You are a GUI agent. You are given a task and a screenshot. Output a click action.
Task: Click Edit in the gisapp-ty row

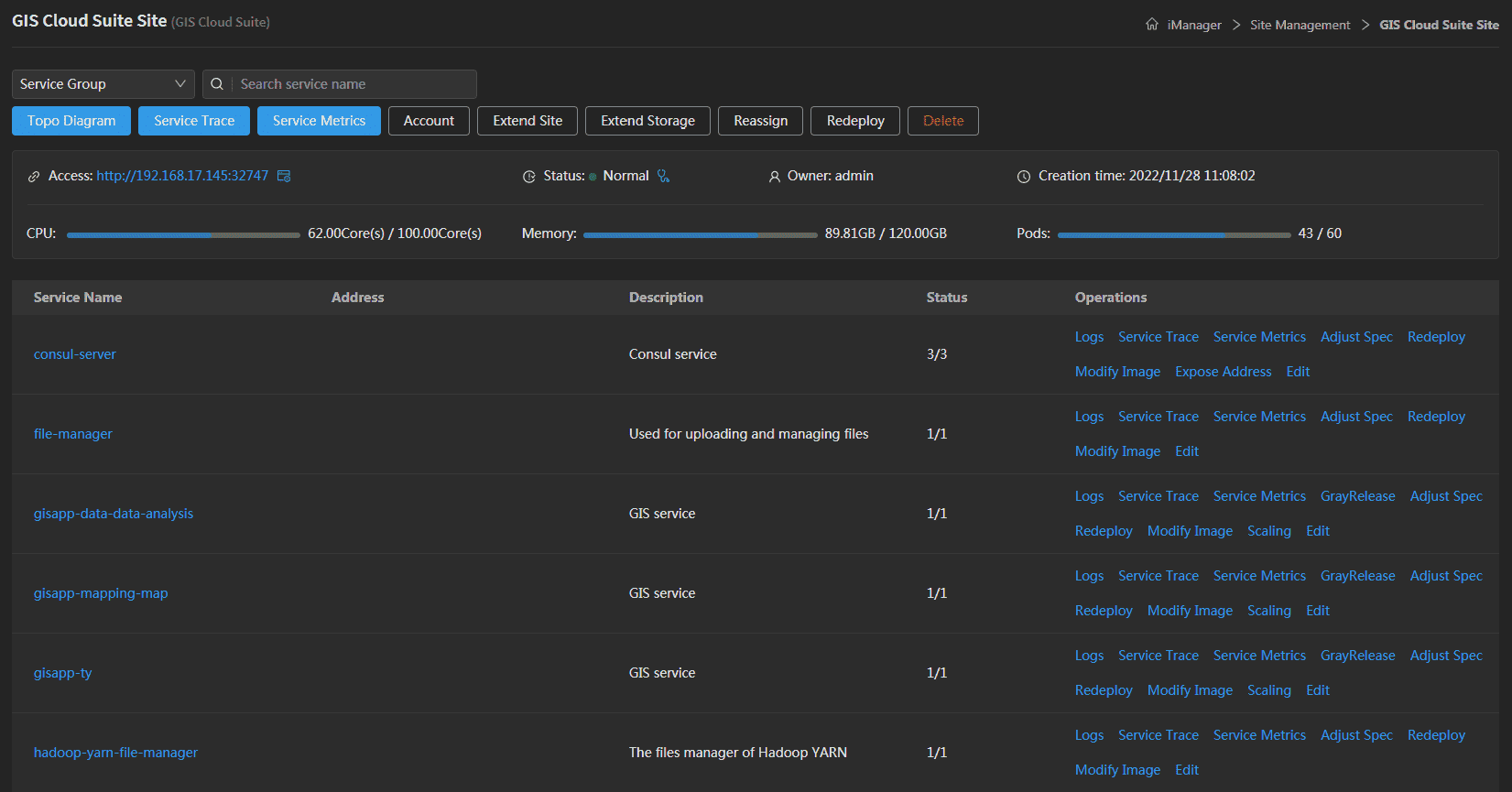click(x=1317, y=690)
